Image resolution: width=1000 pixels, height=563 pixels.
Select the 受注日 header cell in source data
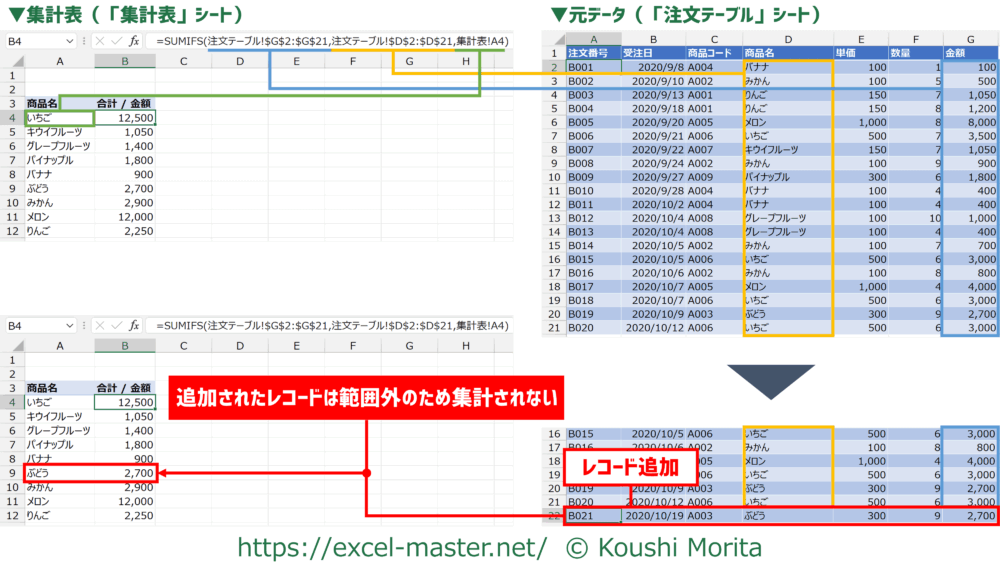(x=650, y=52)
